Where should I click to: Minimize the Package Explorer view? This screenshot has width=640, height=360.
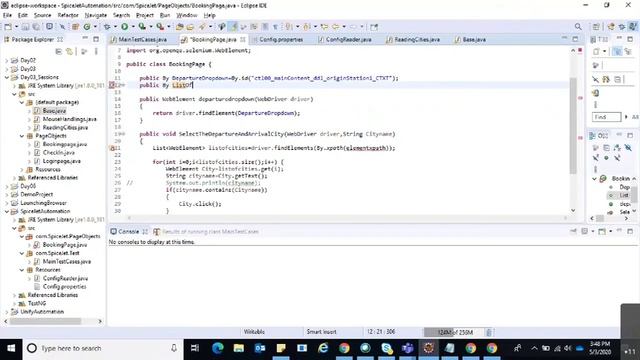click(x=85, y=39)
